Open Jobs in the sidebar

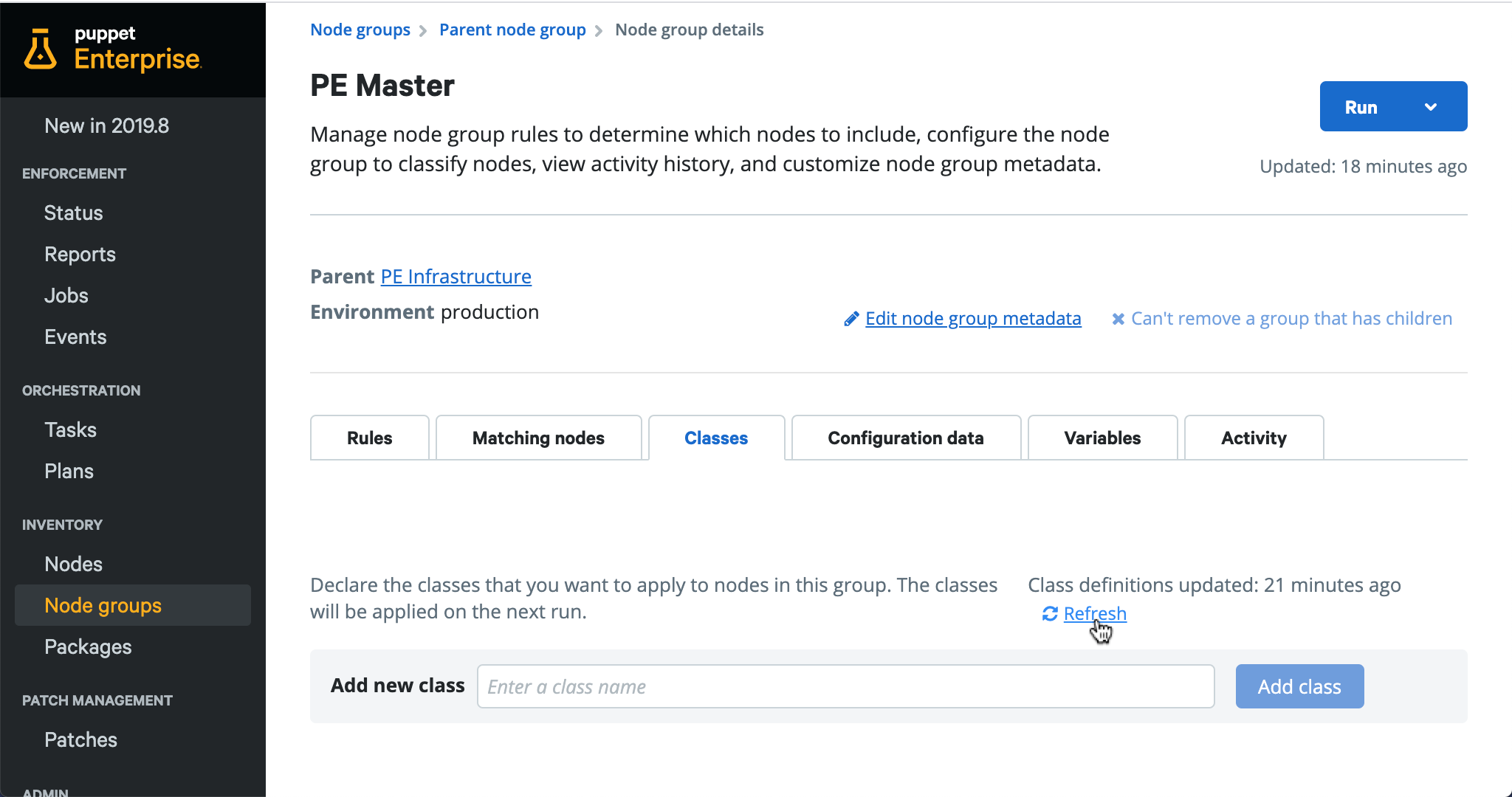tap(66, 295)
